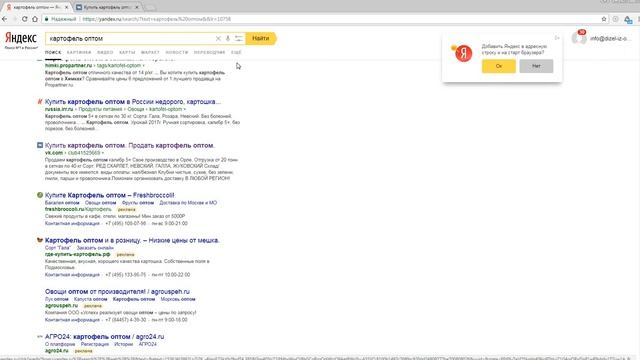640x360 pixels.
Task: Open 'Доставка по Москве и МО' sitelink
Action: (188, 202)
